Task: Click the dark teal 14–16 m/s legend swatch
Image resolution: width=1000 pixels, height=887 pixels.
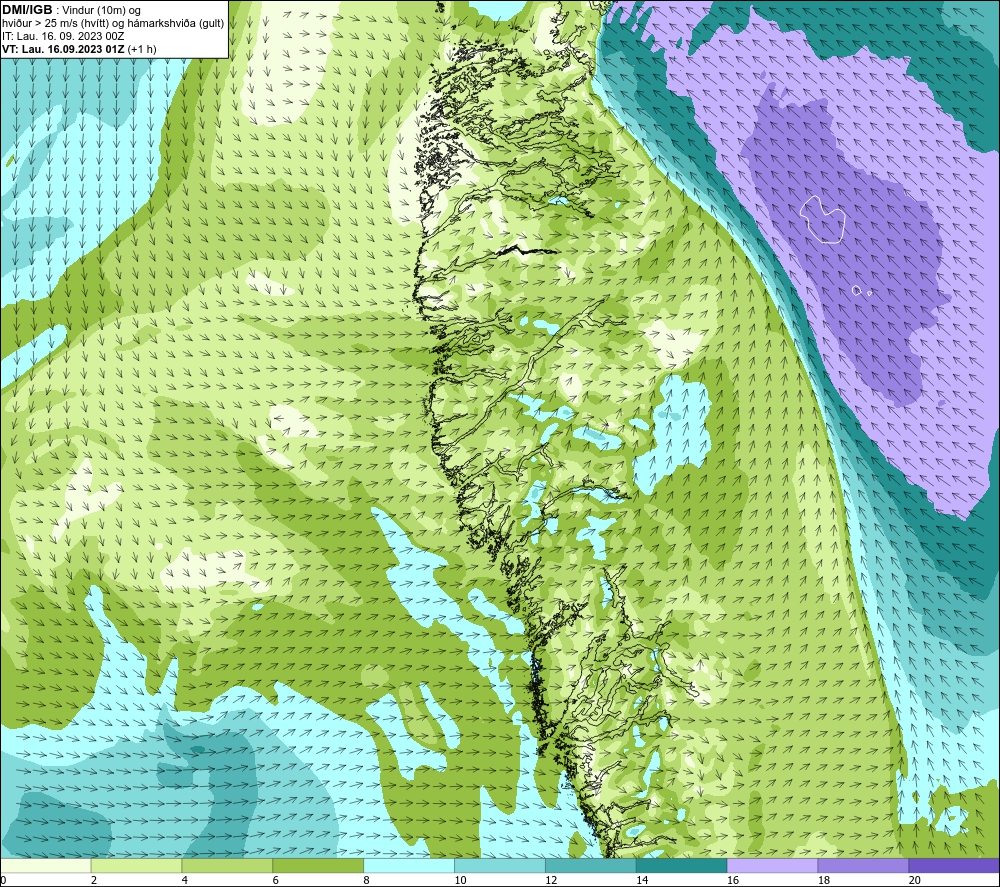Action: [682, 865]
